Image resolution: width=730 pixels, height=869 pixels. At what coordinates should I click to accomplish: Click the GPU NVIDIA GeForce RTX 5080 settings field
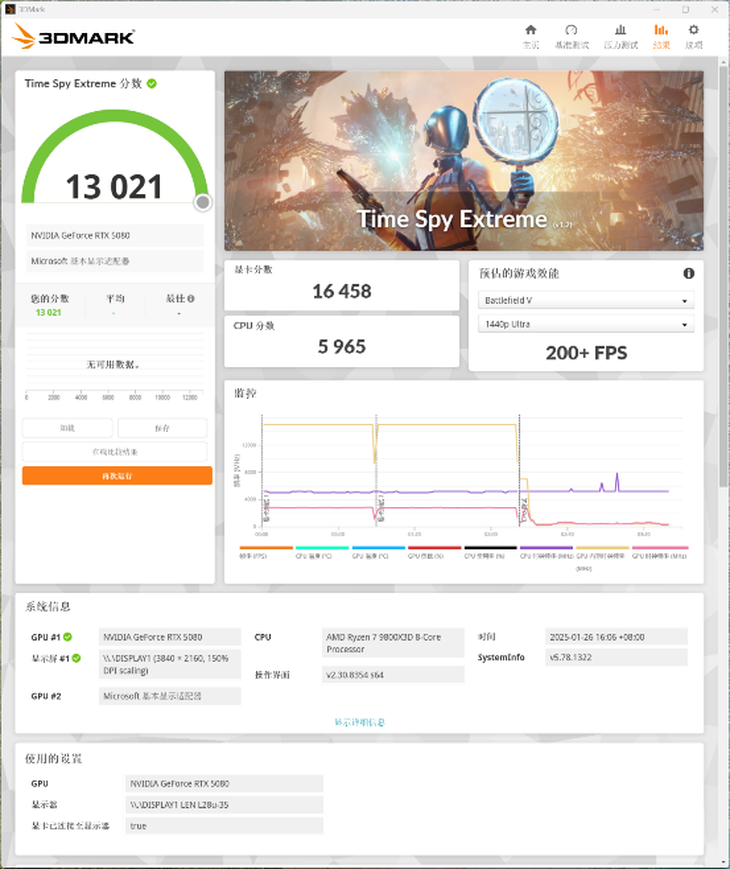pyautogui.click(x=224, y=784)
